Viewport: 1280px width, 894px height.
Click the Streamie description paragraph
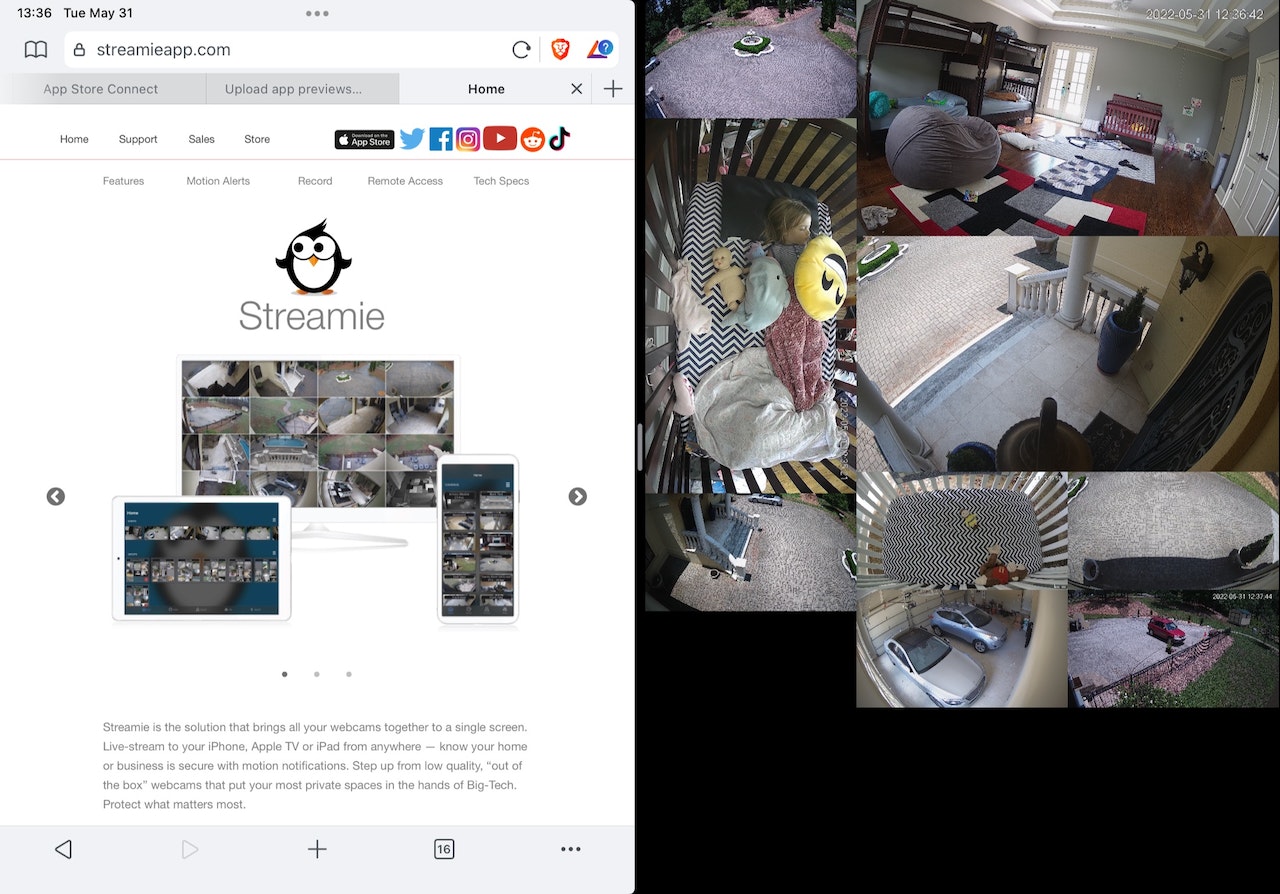(x=315, y=766)
